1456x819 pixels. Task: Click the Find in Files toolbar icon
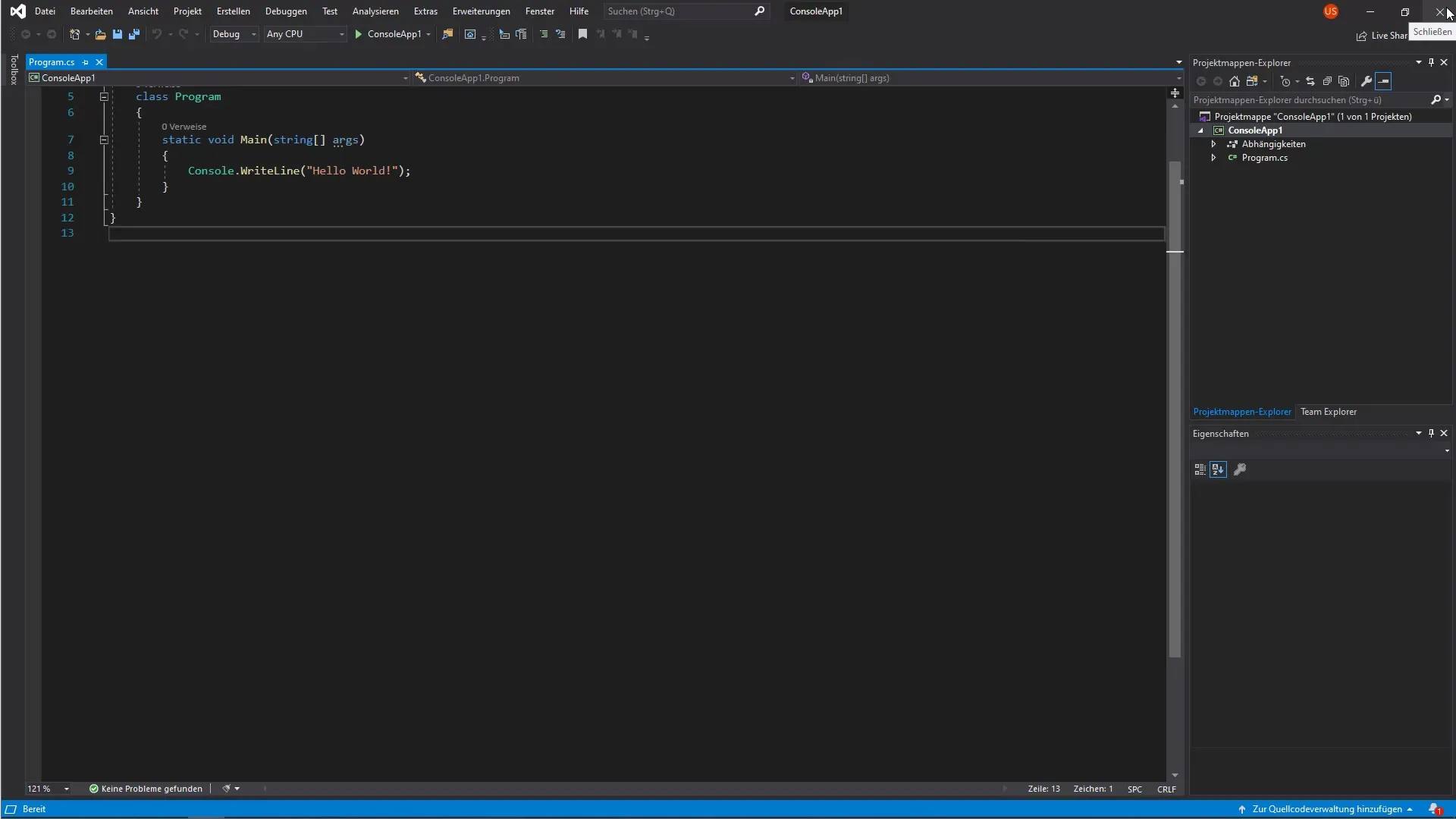[x=447, y=34]
